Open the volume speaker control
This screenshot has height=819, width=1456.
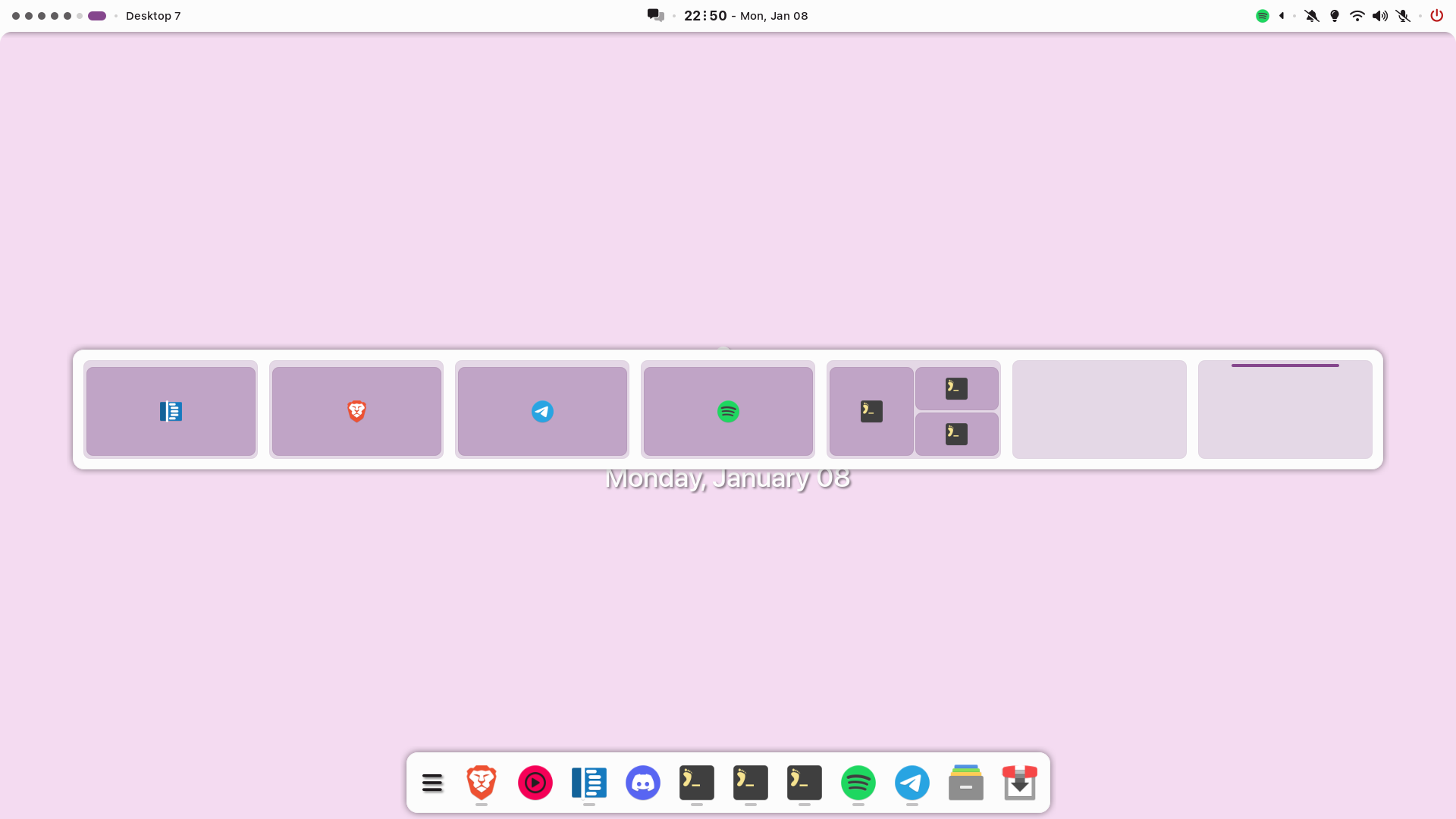pos(1380,16)
